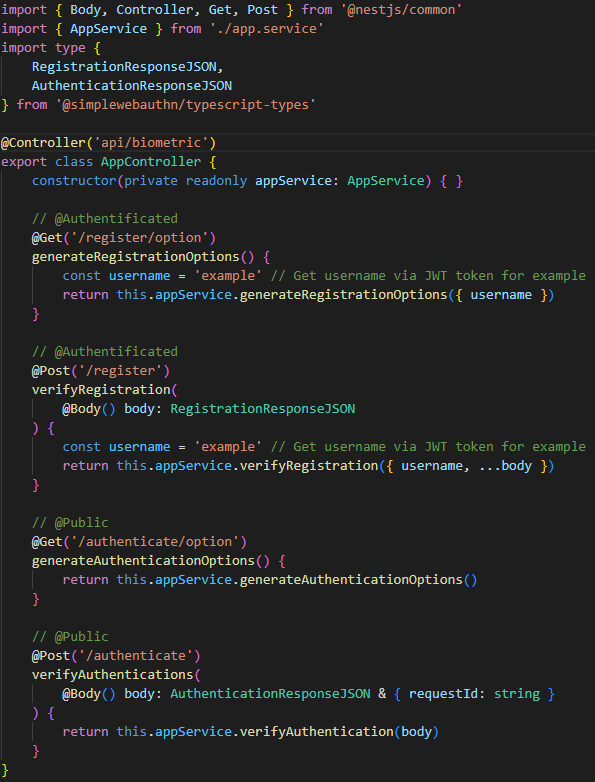Click RegistrationResponseJSON type after 'body:'
The width and height of the screenshot is (595, 782).
coord(263,408)
